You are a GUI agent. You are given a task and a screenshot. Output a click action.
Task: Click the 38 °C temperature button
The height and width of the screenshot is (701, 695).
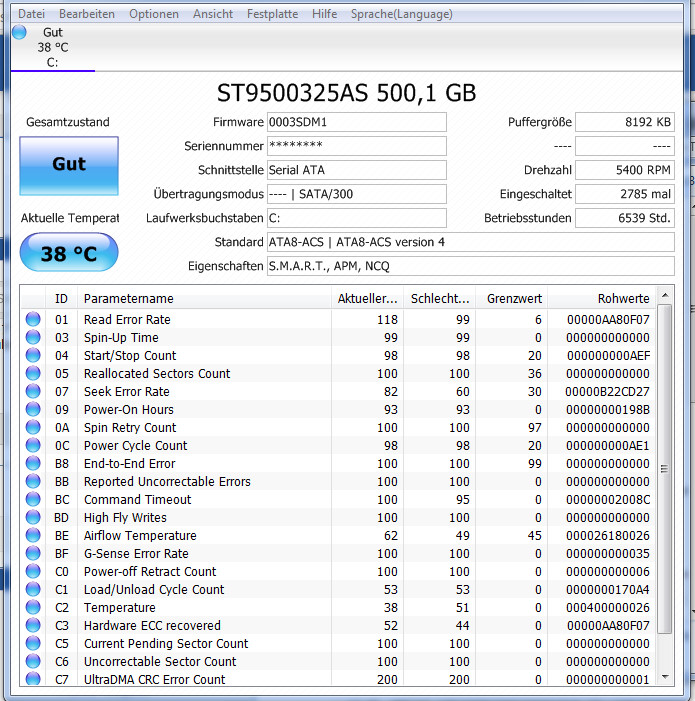coord(69,253)
